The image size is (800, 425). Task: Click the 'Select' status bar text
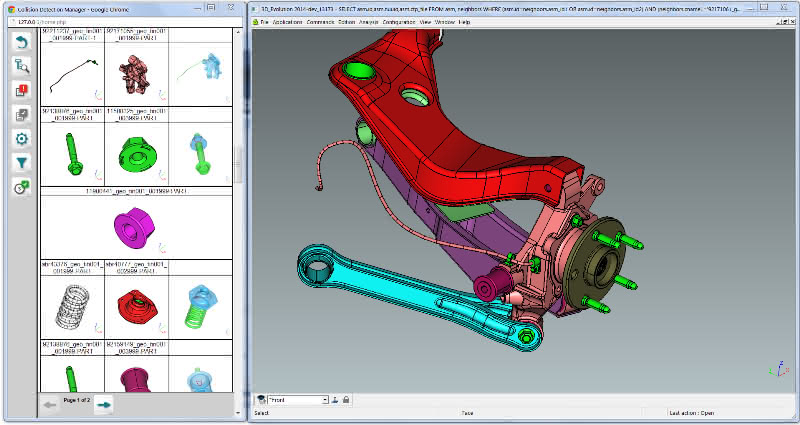pos(262,413)
